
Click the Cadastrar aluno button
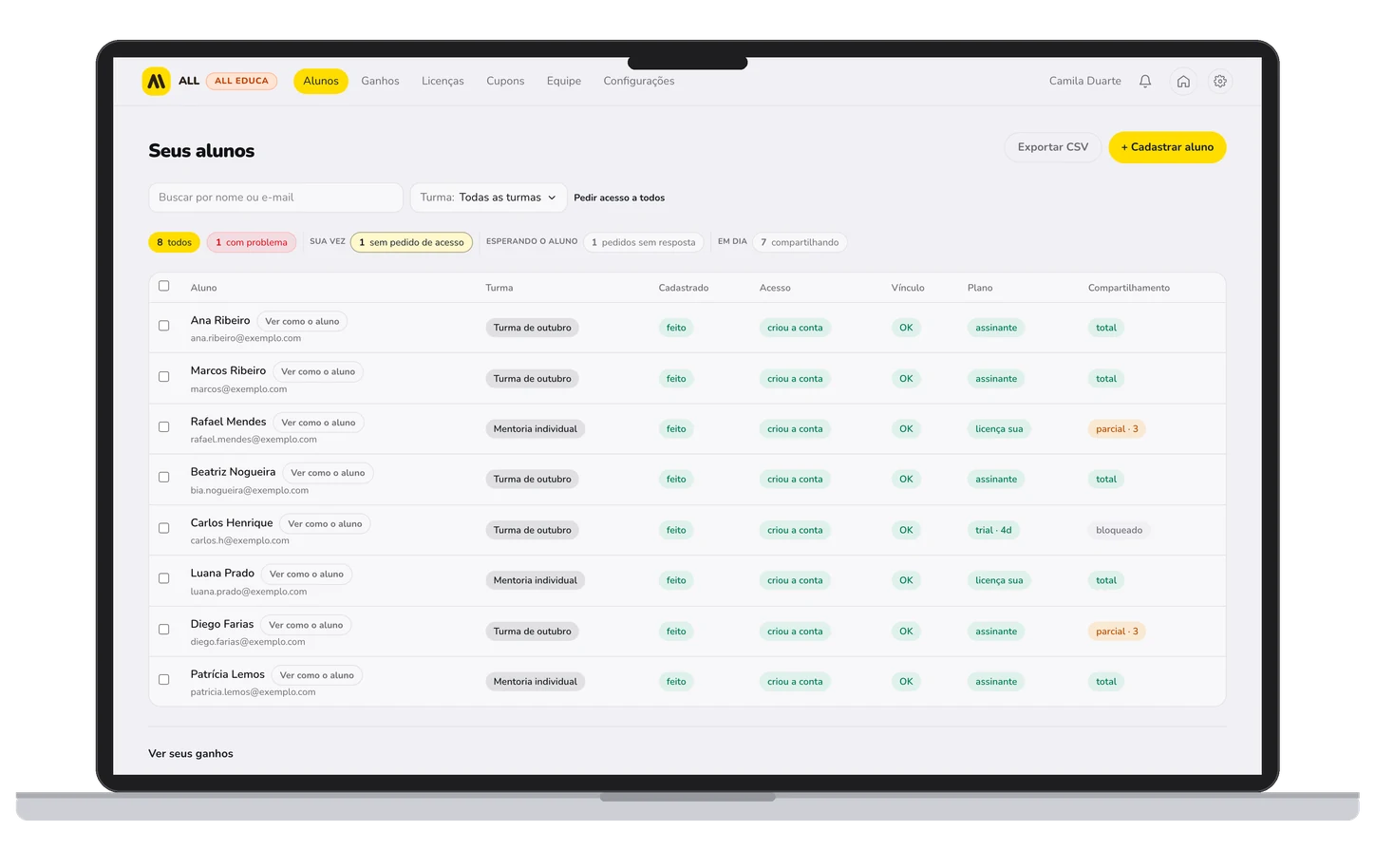1167,147
